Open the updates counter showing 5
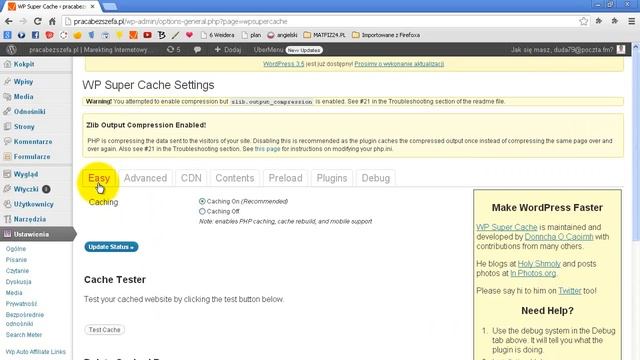The height and width of the screenshot is (360, 640). pyautogui.click(x=173, y=50)
